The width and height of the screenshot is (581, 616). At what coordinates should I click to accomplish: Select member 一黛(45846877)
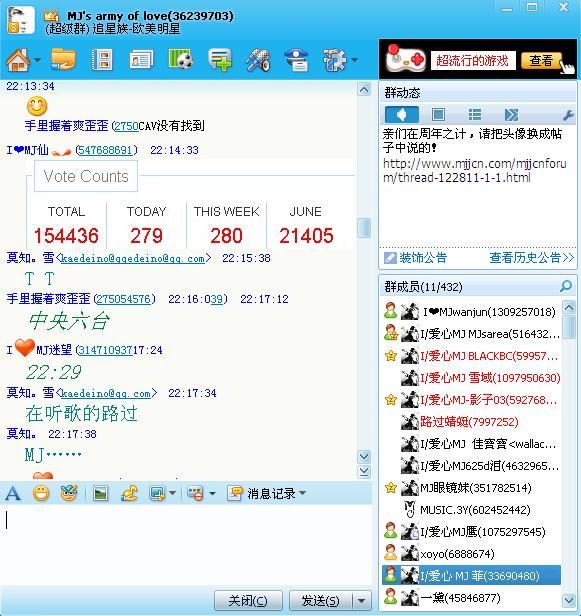pos(471,598)
